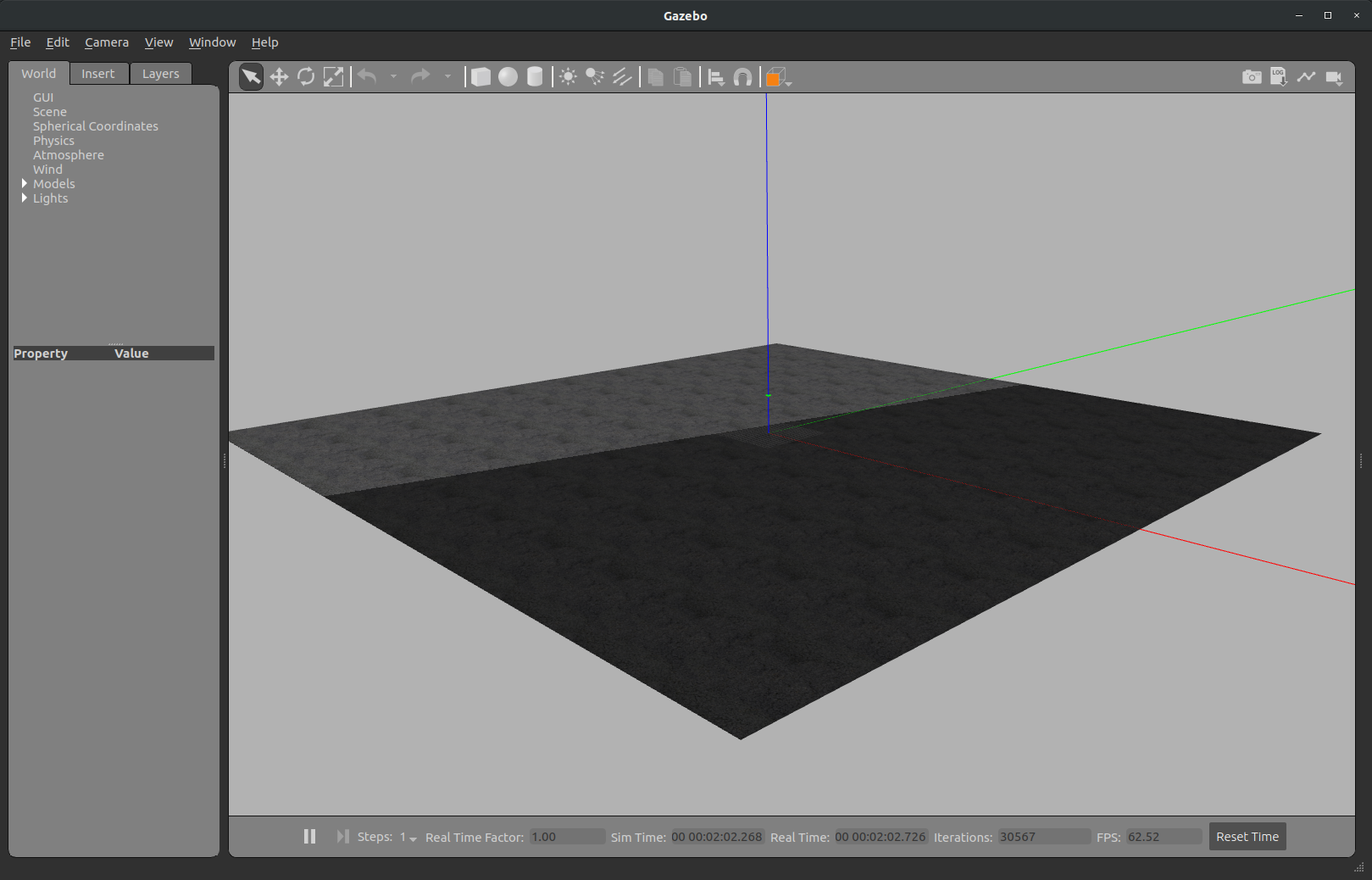Switch to the Insert tab
This screenshot has height=880, width=1372.
(98, 74)
